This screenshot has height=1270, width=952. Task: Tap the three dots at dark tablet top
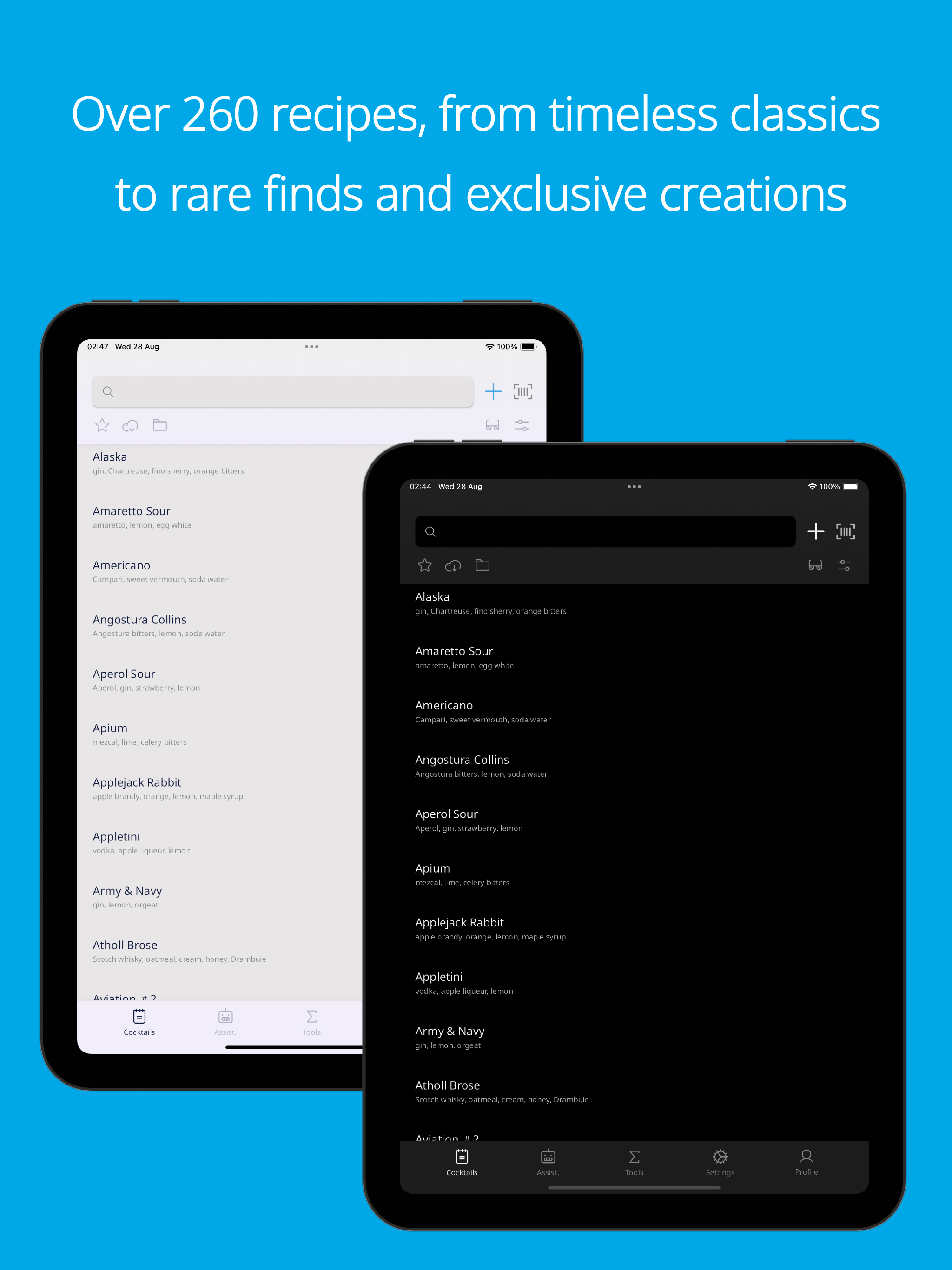(x=634, y=486)
